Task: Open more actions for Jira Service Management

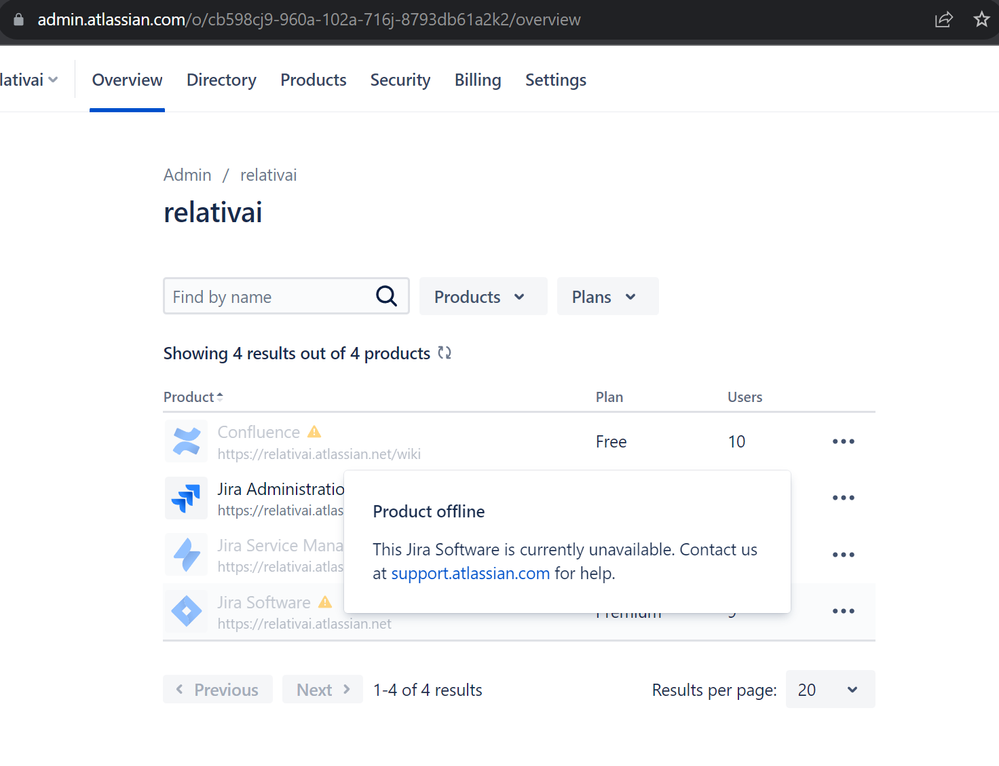Action: [x=843, y=554]
